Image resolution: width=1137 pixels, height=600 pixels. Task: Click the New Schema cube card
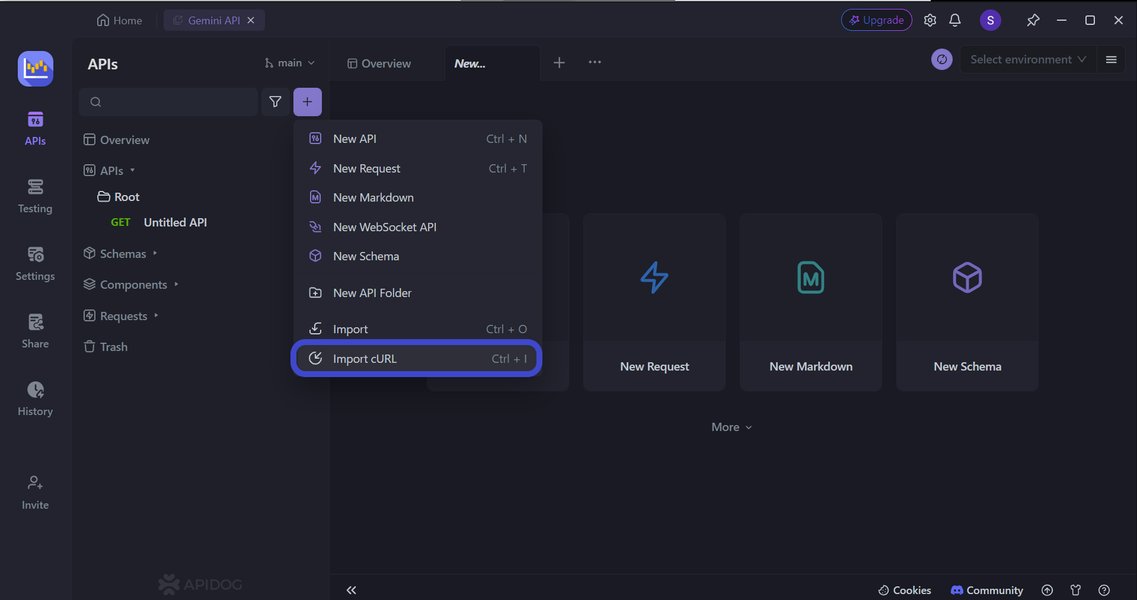click(x=967, y=302)
